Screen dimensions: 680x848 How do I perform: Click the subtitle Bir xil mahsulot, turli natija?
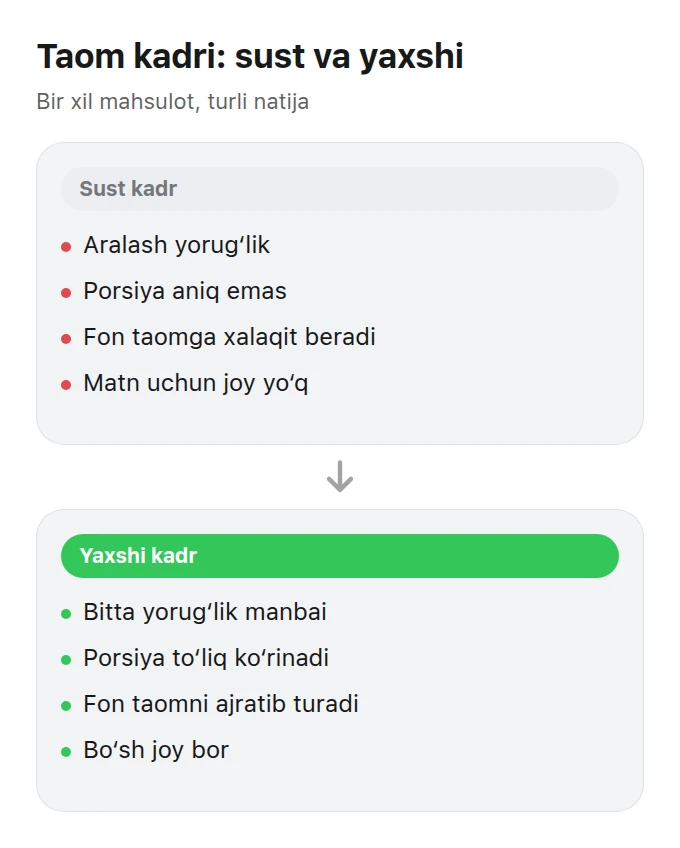click(173, 102)
